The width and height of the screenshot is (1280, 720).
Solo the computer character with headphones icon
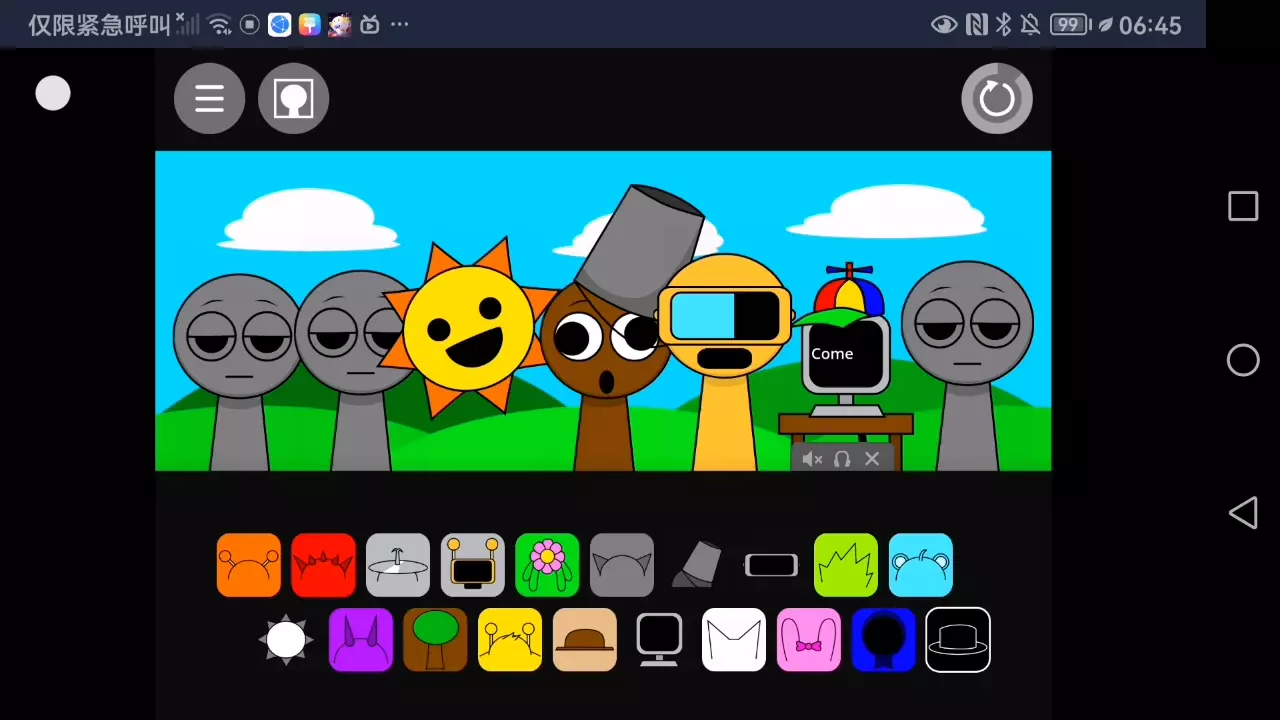842,459
